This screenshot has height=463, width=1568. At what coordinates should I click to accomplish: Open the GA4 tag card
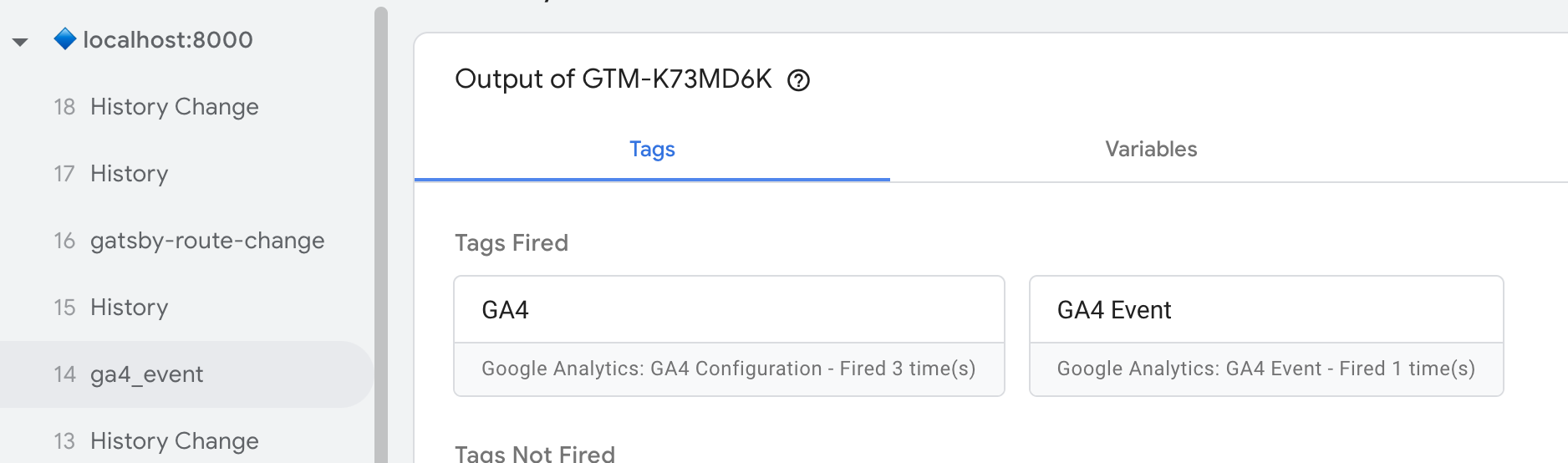[728, 310]
